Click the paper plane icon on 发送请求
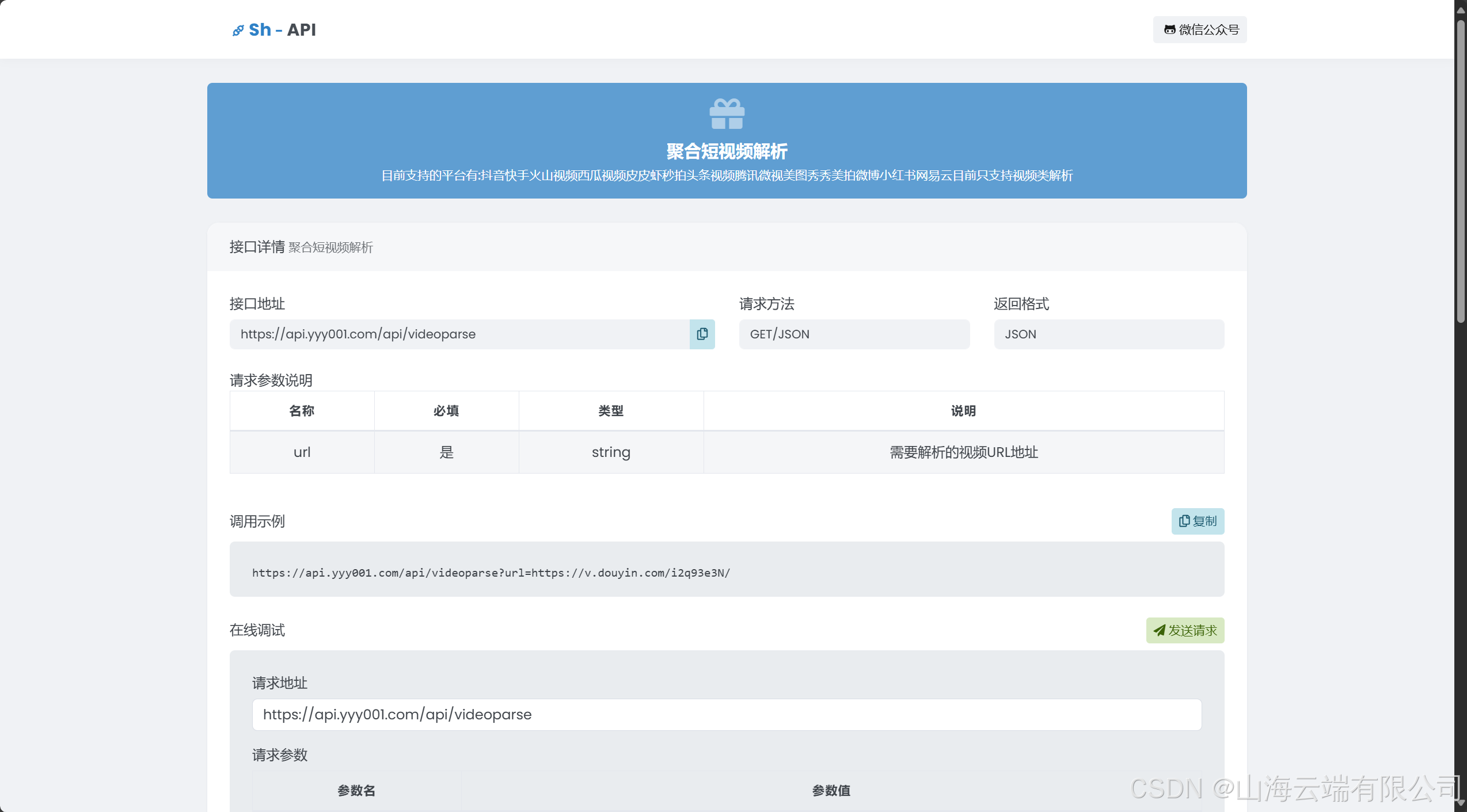The height and width of the screenshot is (812, 1467). pos(1159,630)
